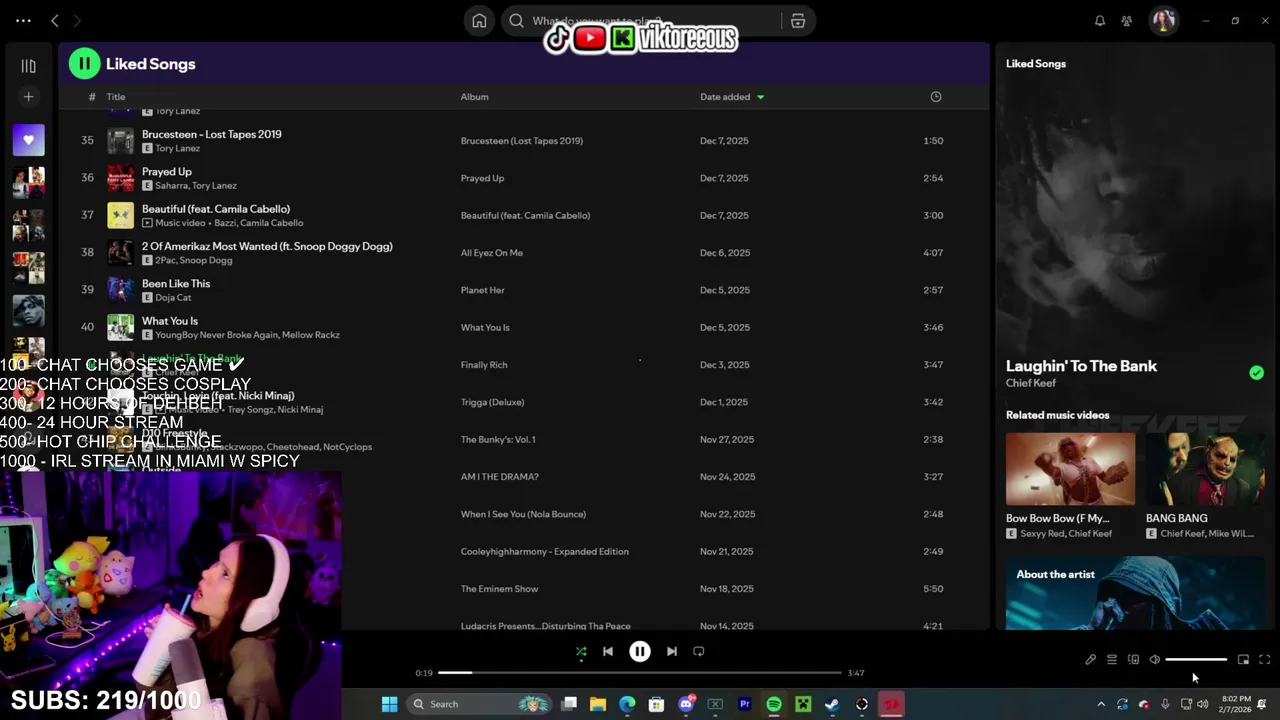Expand Your Library sidebar icon
Viewport: 1280px width, 720px height.
click(28, 66)
